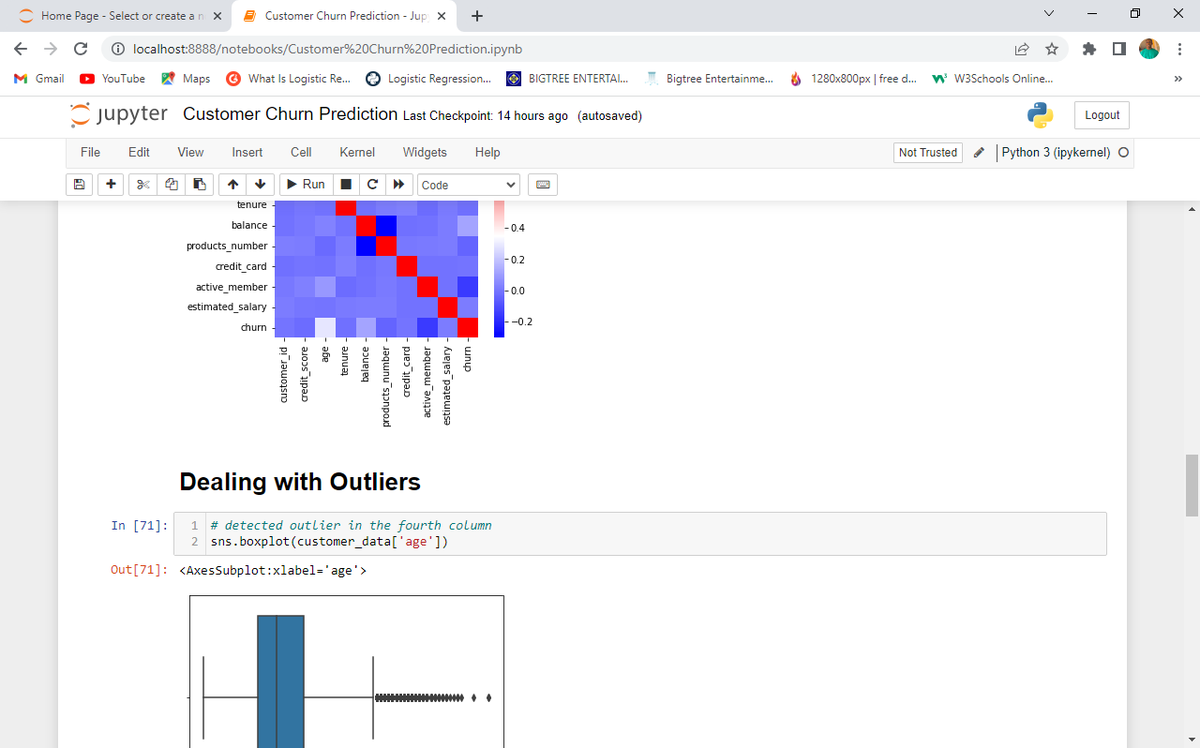Viewport: 1200px width, 748px height.
Task: Click kernel idle indicator circle
Action: tap(1123, 153)
